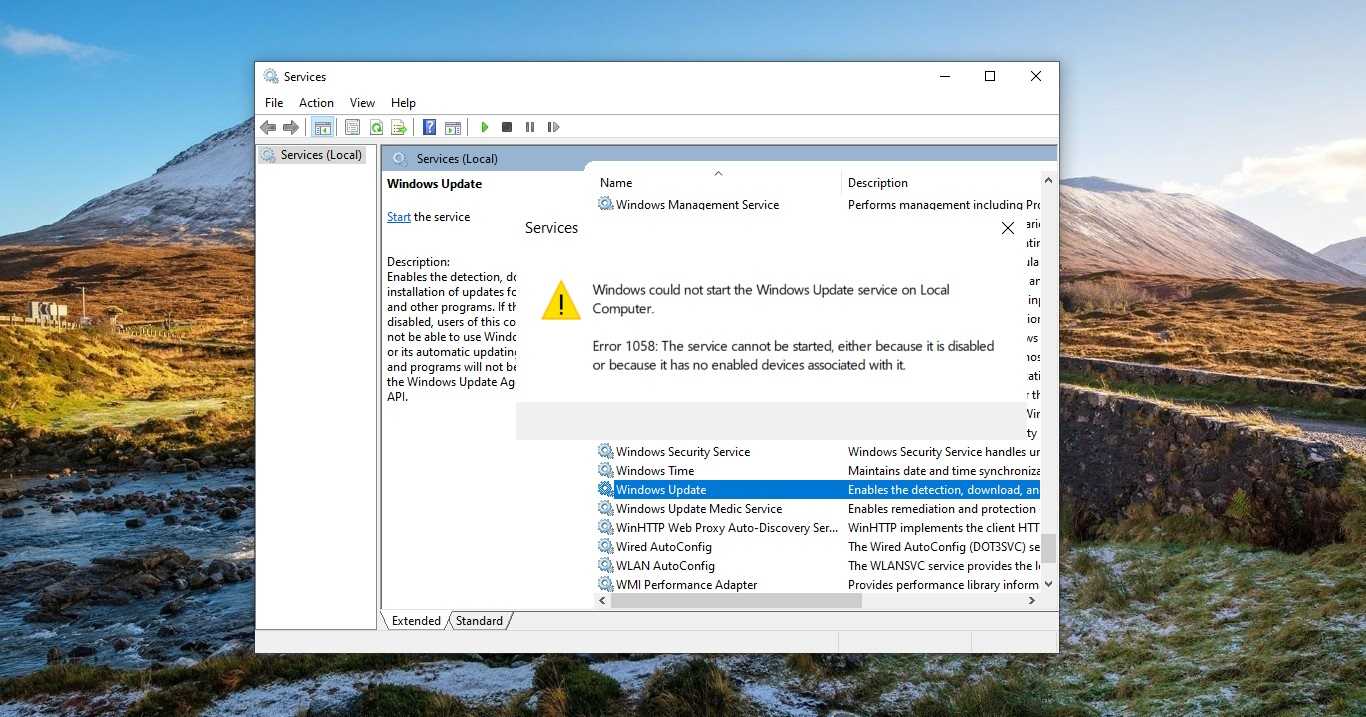Click the vertical scrollbar up arrow
Viewport: 1366px width, 717px height.
1048,181
